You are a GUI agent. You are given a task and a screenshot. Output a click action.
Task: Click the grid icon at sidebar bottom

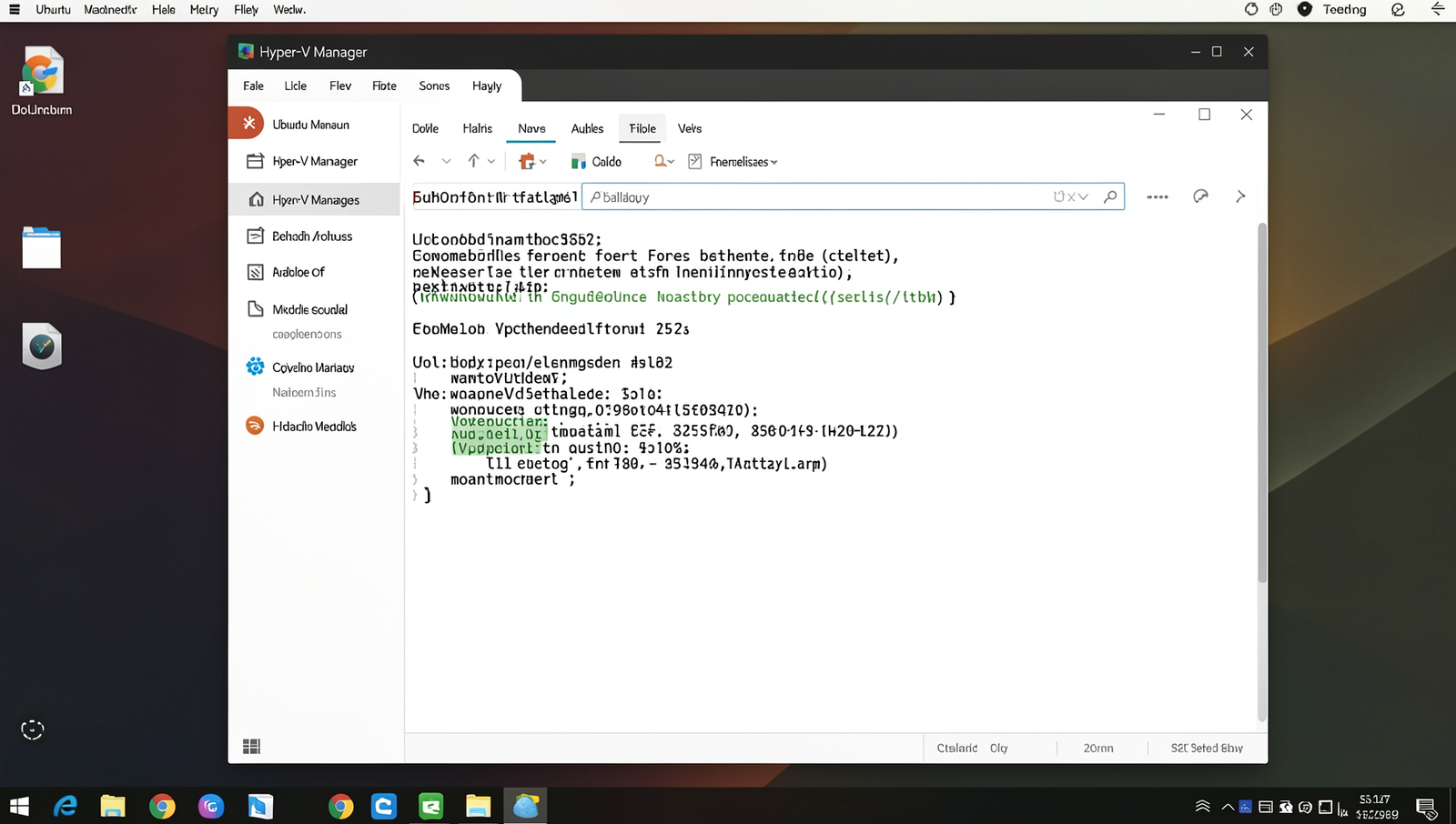[251, 747]
